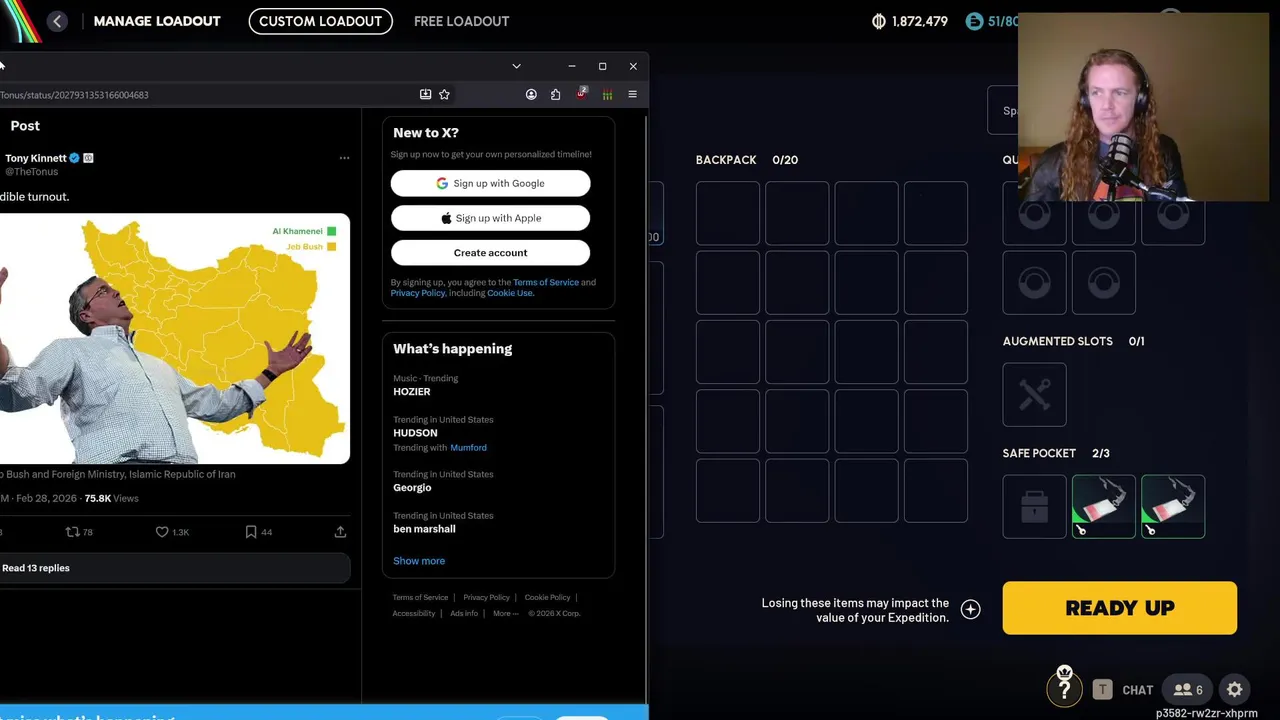Viewport: 1280px width, 720px height.
Task: Bookmark the post showing 44
Action: [x=251, y=532]
